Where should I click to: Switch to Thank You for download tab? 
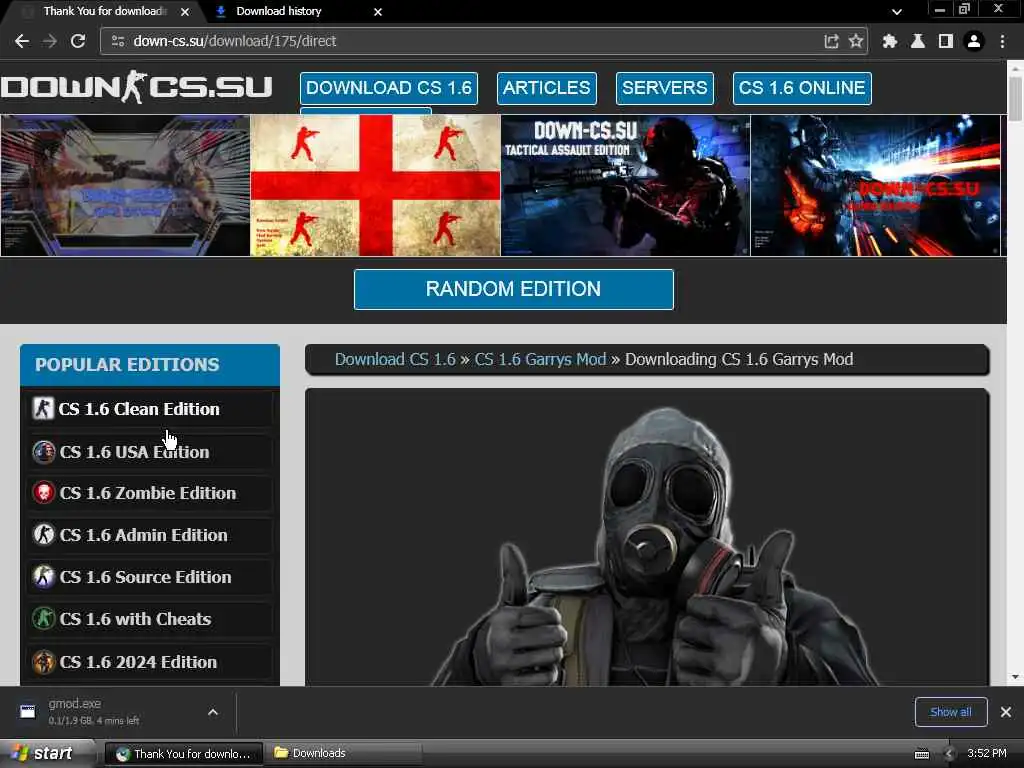coord(104,11)
